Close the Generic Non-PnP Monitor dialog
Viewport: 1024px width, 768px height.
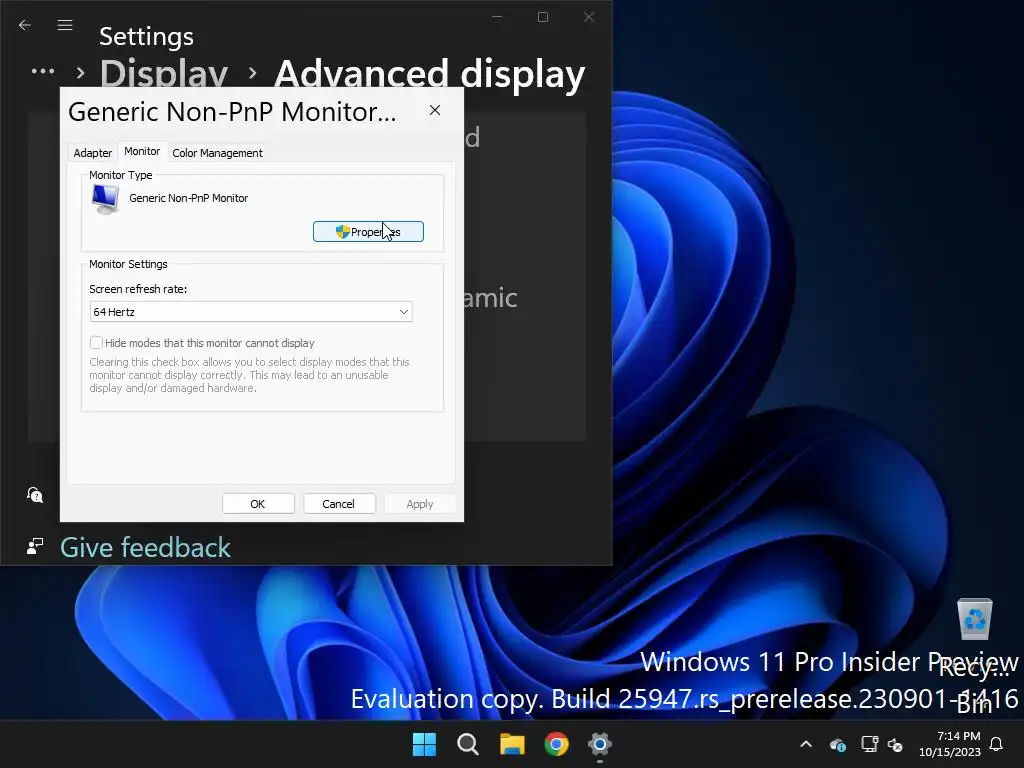click(x=435, y=110)
